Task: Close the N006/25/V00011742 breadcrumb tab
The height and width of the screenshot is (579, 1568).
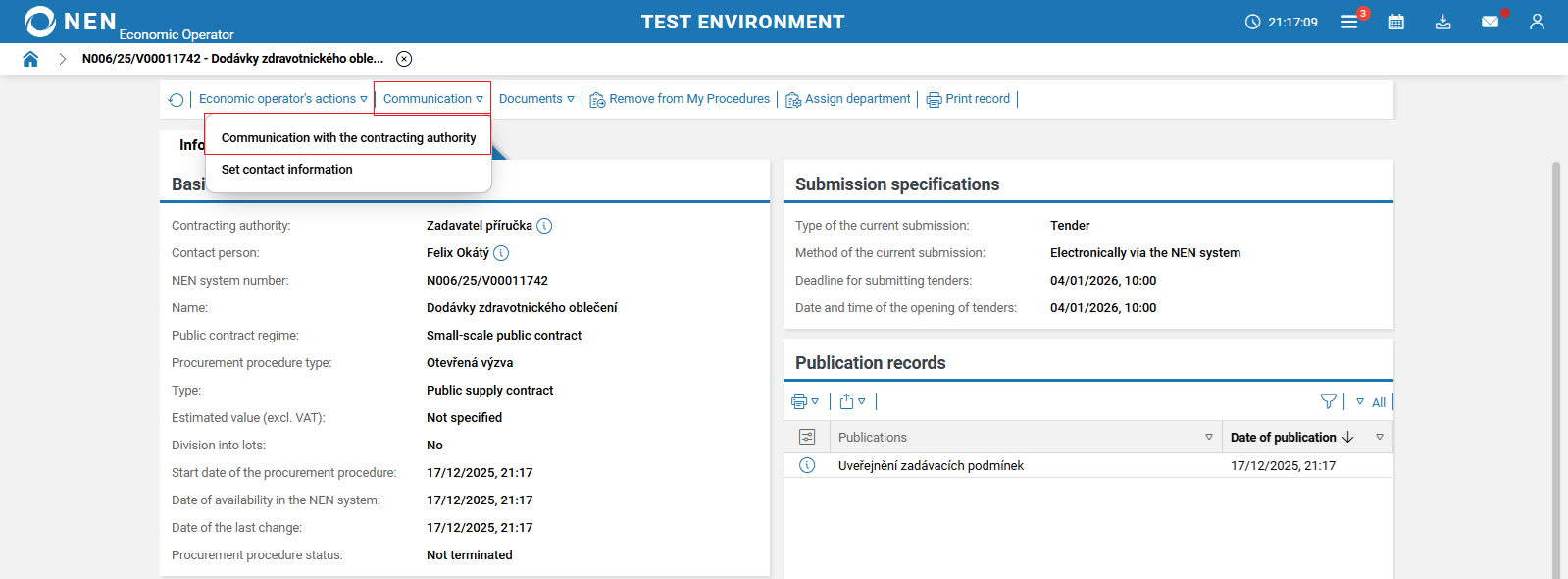Action: point(404,59)
